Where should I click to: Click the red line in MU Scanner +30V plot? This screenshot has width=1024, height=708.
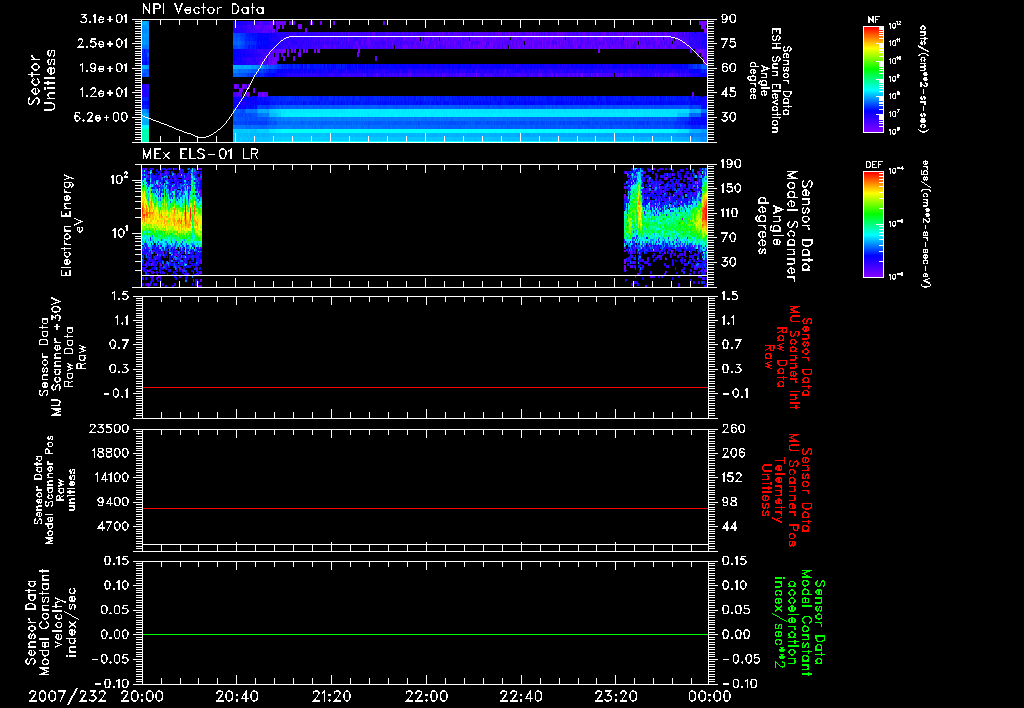coord(424,388)
